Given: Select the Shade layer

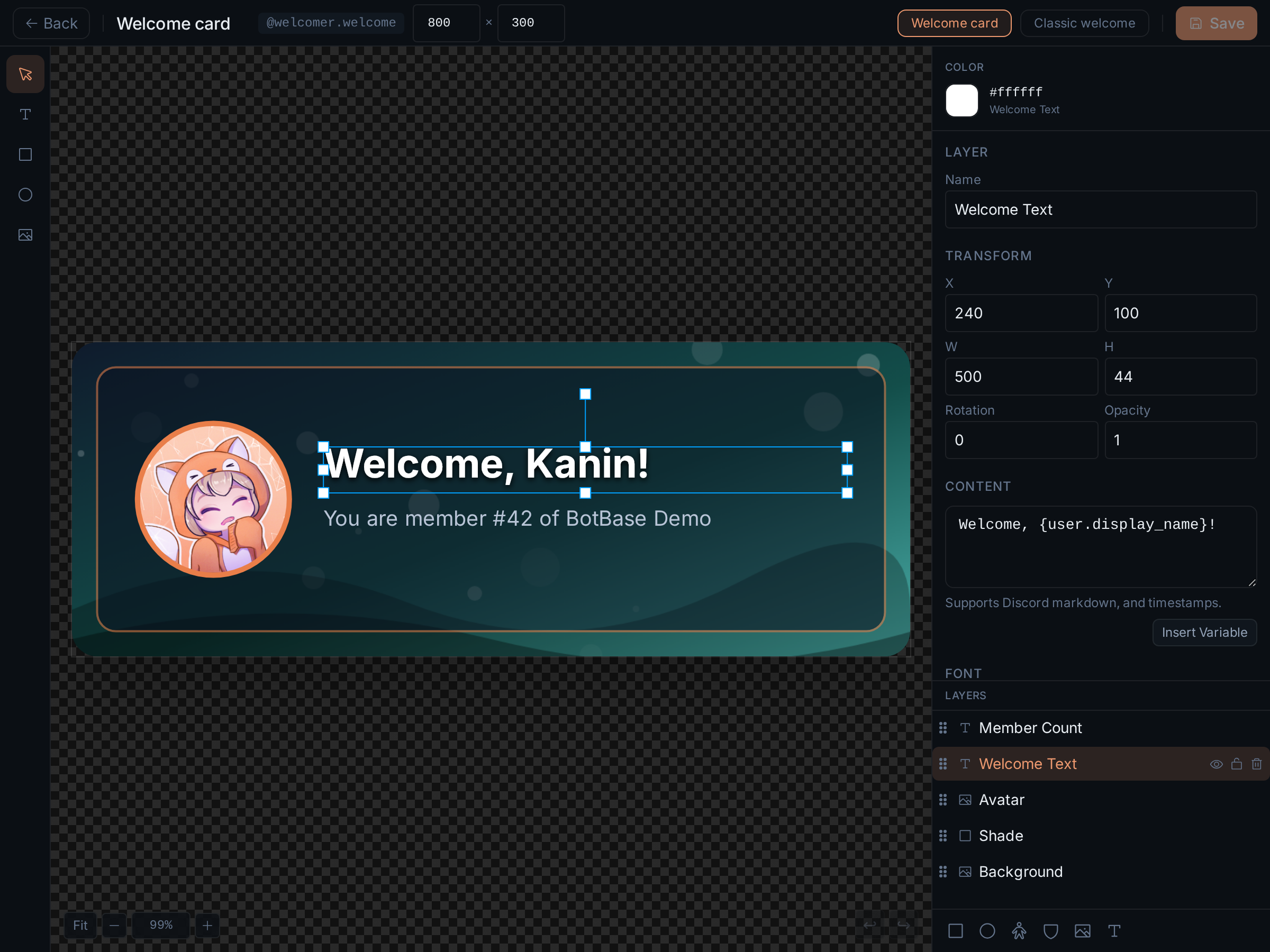Looking at the screenshot, I should click(1101, 836).
